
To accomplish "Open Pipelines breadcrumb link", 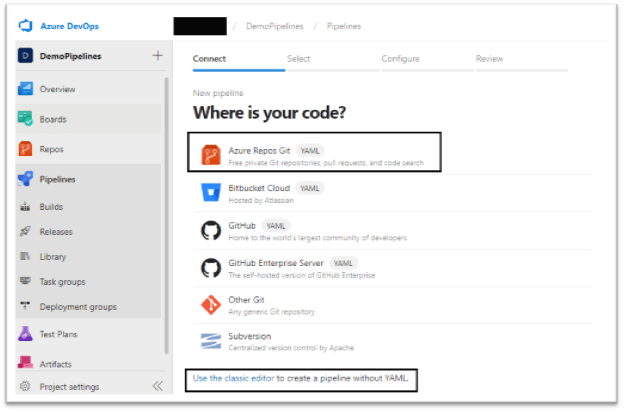I will click(x=344, y=26).
